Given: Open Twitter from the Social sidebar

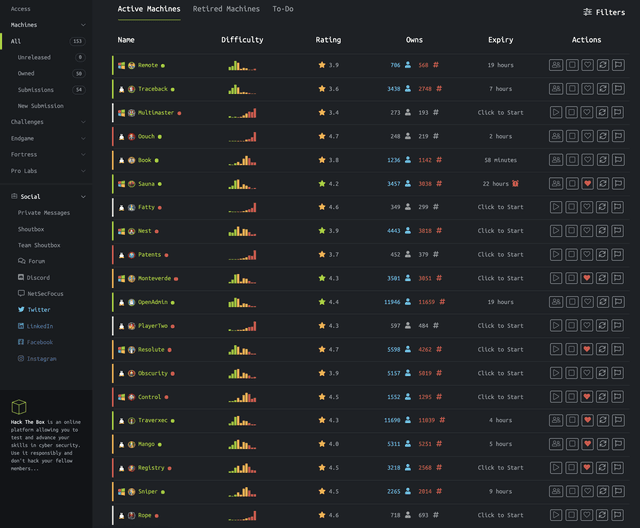Looking at the screenshot, I should (x=38, y=310).
